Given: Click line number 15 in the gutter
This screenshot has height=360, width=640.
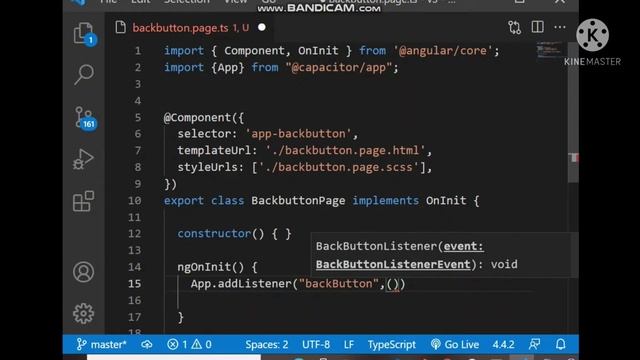Looking at the screenshot, I should [x=134, y=284].
